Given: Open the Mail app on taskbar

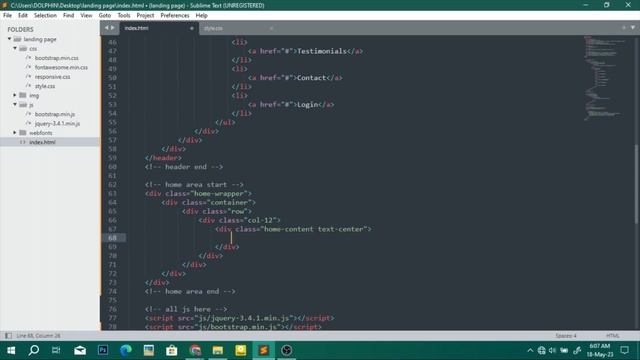Looking at the screenshot, I should tap(80, 350).
